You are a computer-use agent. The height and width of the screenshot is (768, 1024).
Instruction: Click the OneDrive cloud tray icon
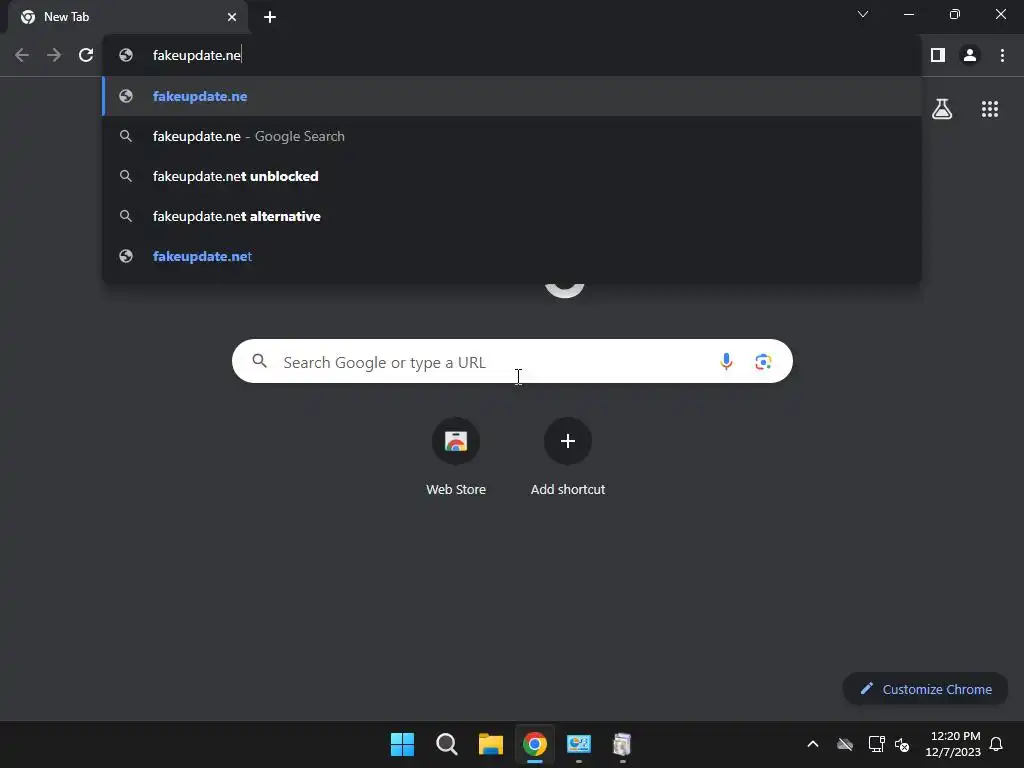[x=845, y=744]
